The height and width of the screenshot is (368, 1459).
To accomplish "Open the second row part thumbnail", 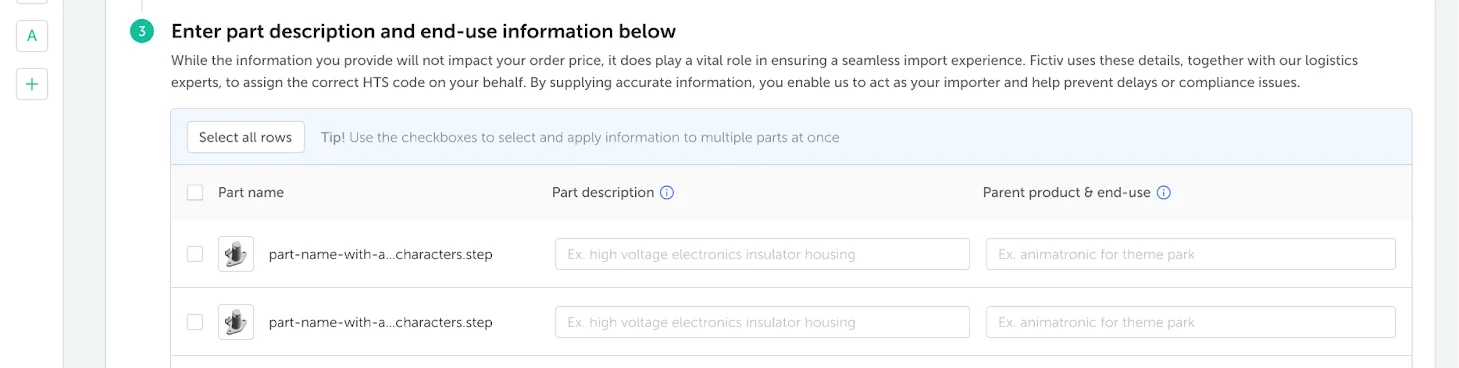I will [x=236, y=322].
